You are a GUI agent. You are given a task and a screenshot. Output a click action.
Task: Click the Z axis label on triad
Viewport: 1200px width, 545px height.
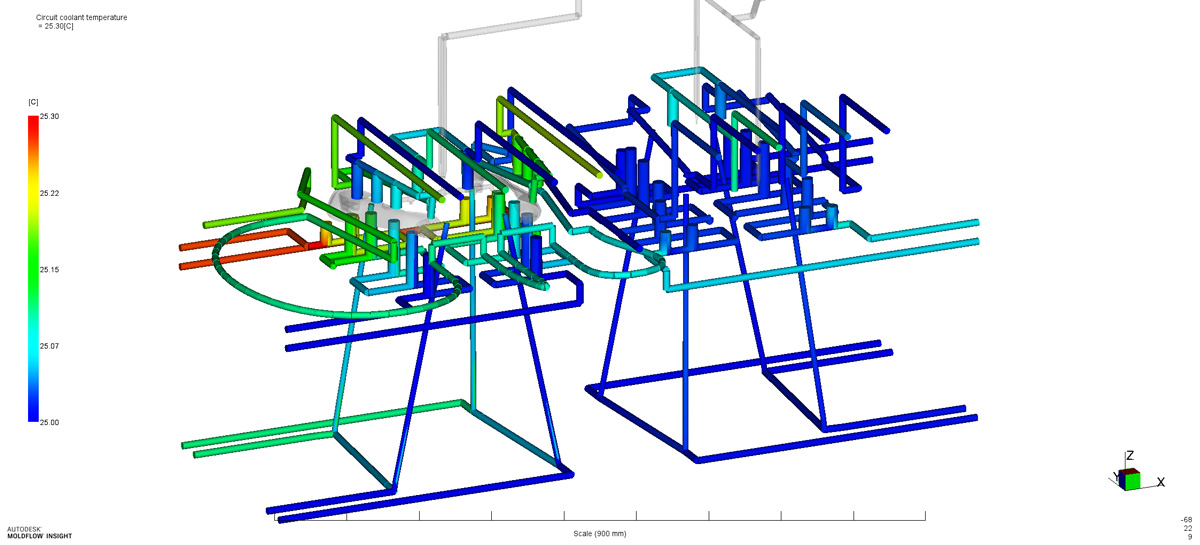point(1129,456)
